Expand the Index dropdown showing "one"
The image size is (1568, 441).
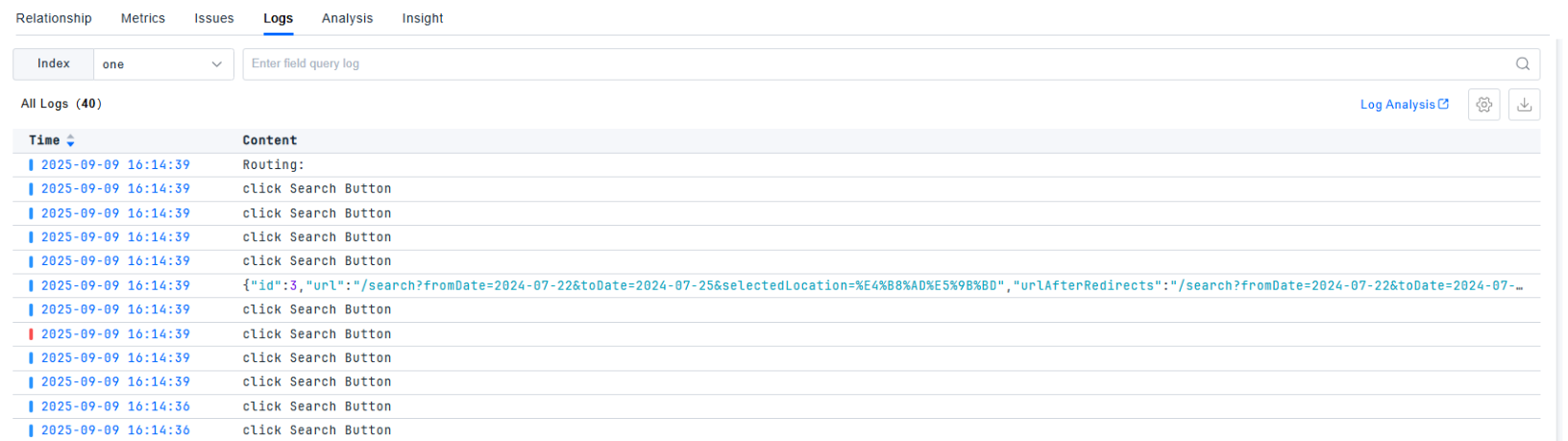[162, 64]
